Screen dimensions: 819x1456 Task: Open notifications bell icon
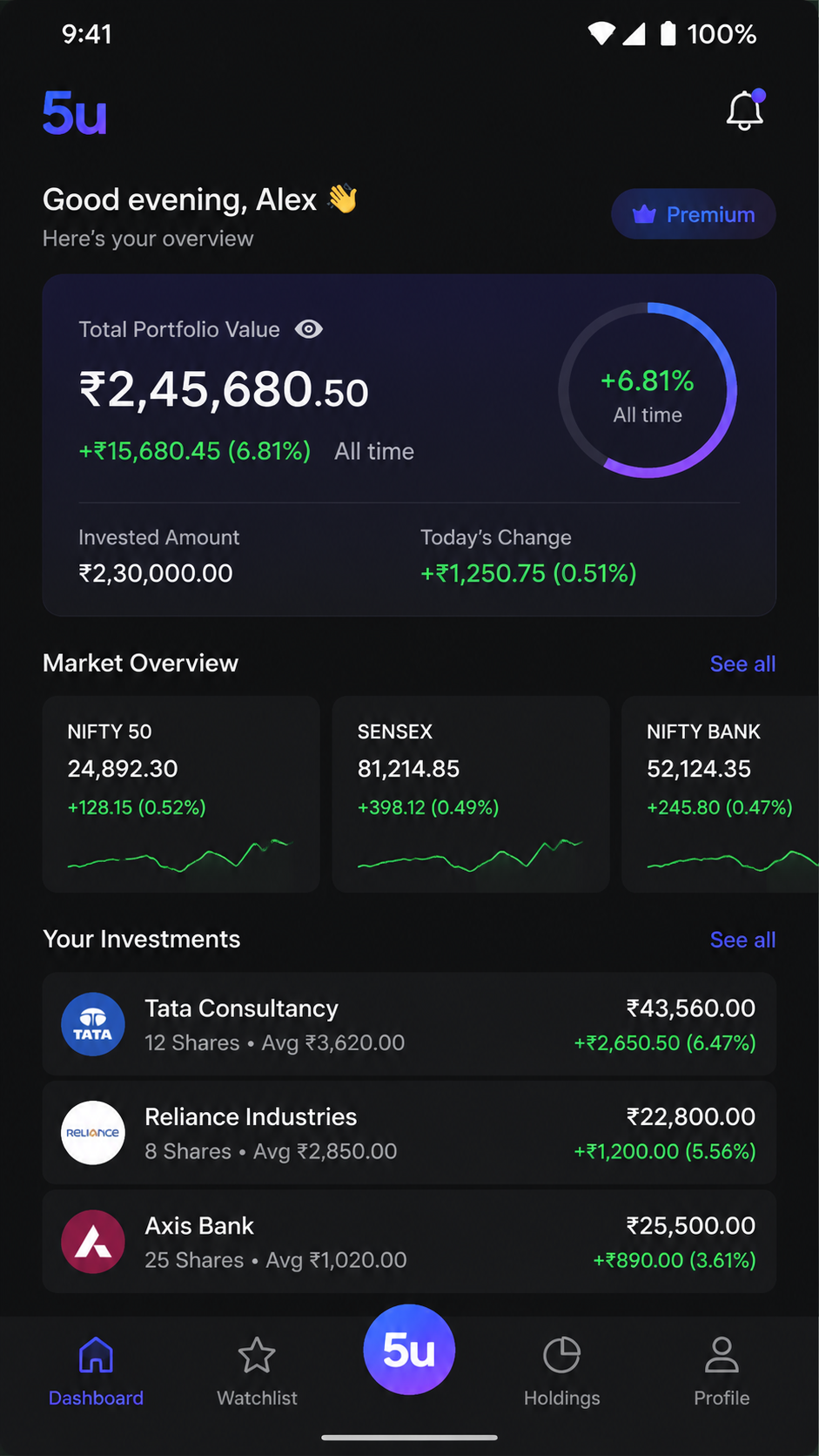[745, 110]
